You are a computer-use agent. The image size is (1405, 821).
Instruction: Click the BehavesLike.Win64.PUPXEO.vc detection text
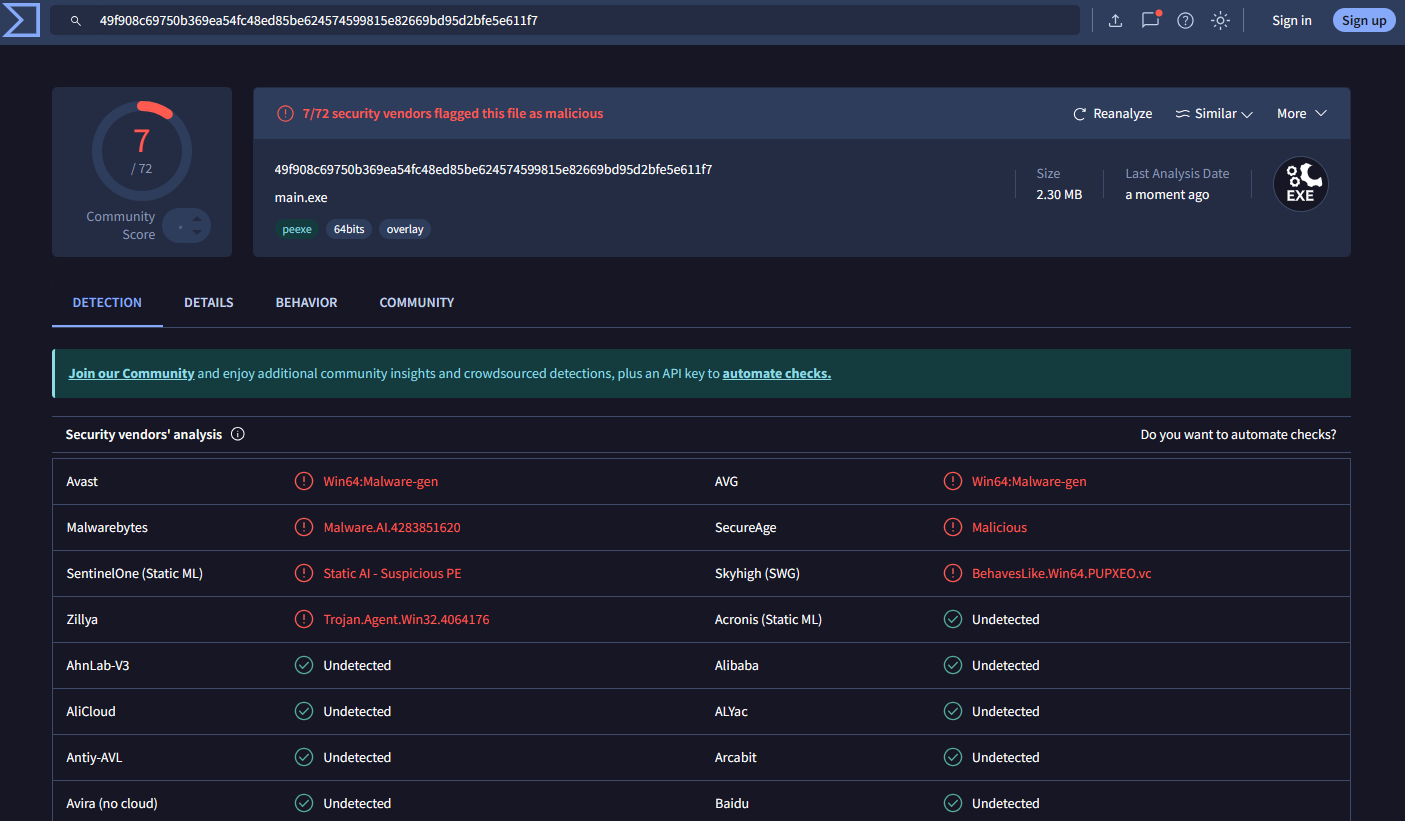[x=1062, y=573]
